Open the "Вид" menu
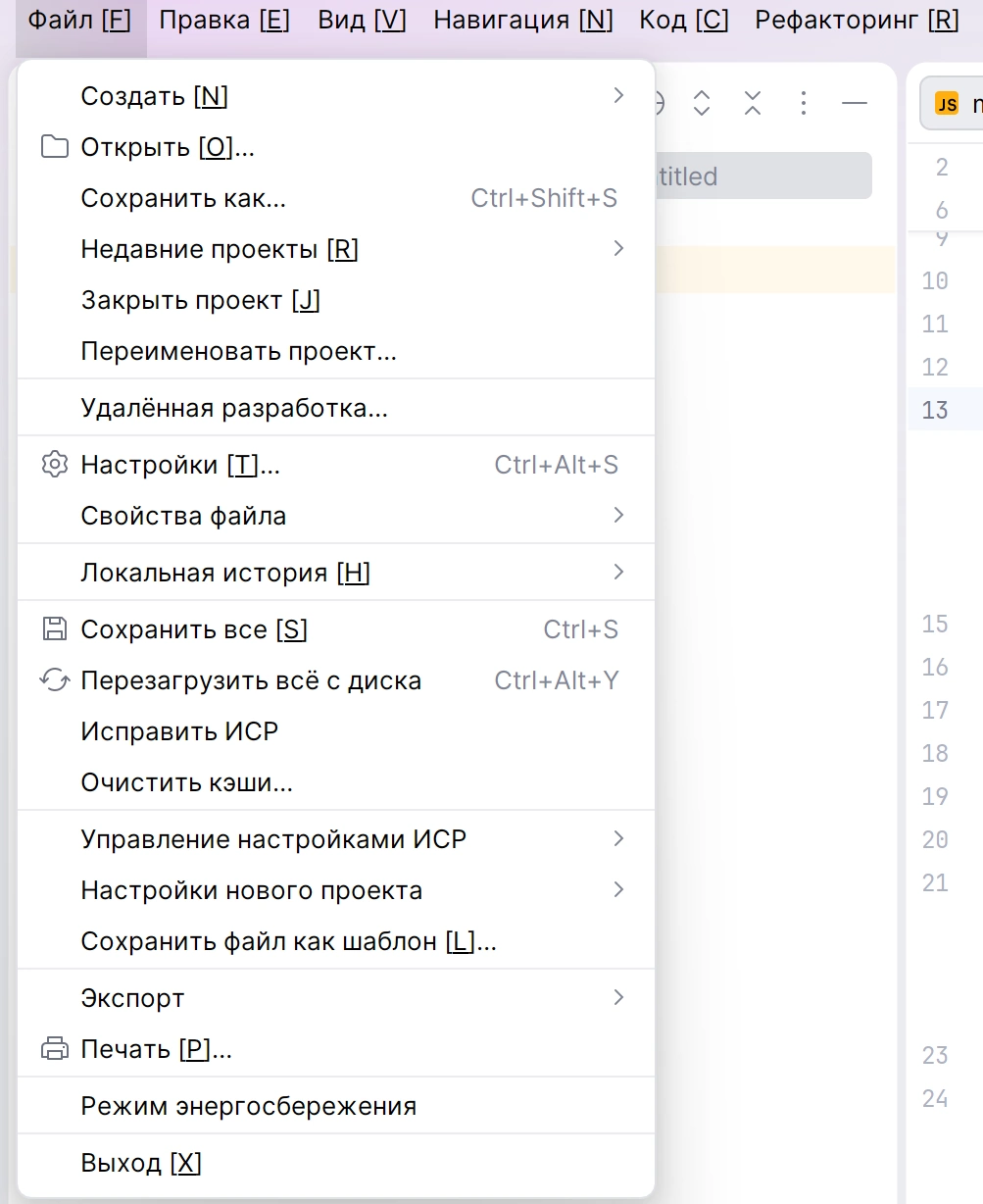This screenshot has width=983, height=1204. click(361, 20)
